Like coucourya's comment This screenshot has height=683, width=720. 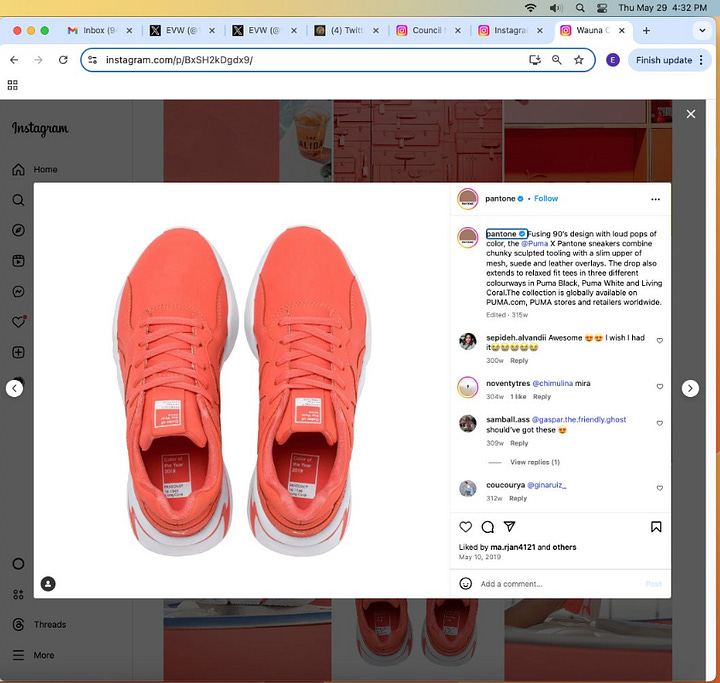[x=659, y=488]
